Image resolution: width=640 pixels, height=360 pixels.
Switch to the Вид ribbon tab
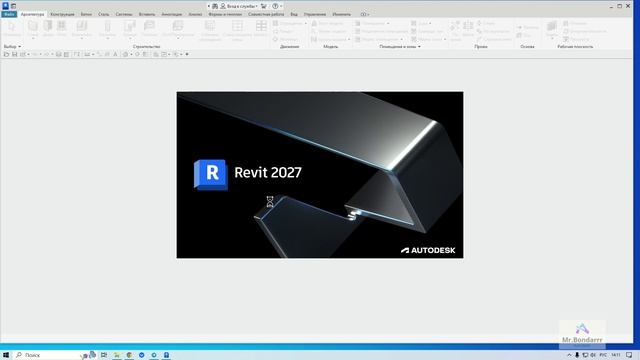tap(294, 14)
